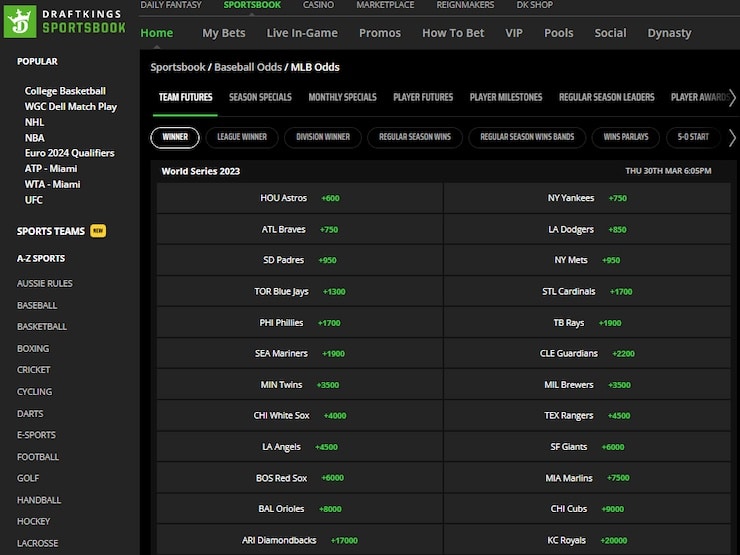Viewport: 740px width, 555px height.
Task: Open the Dynasty page
Action: (x=669, y=33)
